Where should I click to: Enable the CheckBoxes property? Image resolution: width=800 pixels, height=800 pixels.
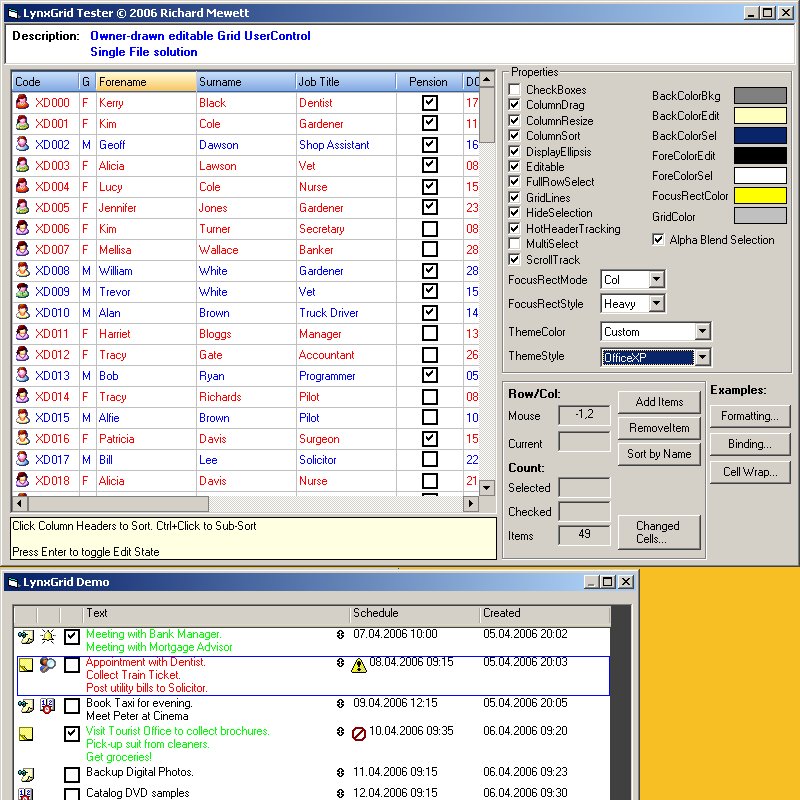[514, 90]
